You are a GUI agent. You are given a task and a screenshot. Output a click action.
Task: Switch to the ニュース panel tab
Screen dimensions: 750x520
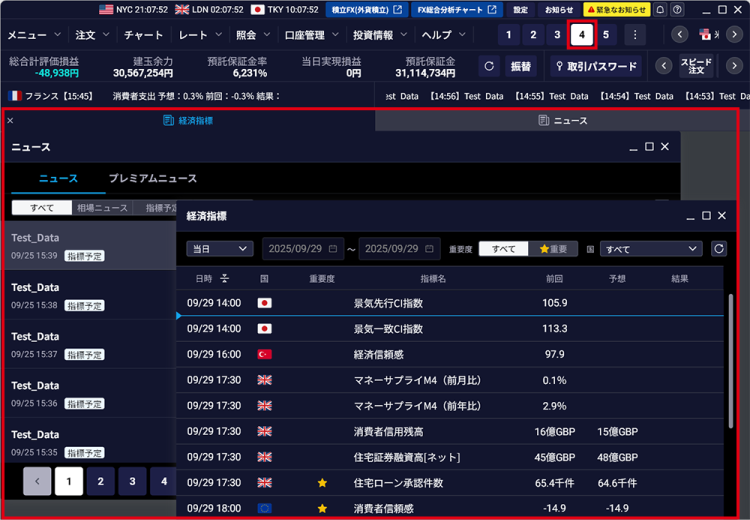(x=562, y=121)
